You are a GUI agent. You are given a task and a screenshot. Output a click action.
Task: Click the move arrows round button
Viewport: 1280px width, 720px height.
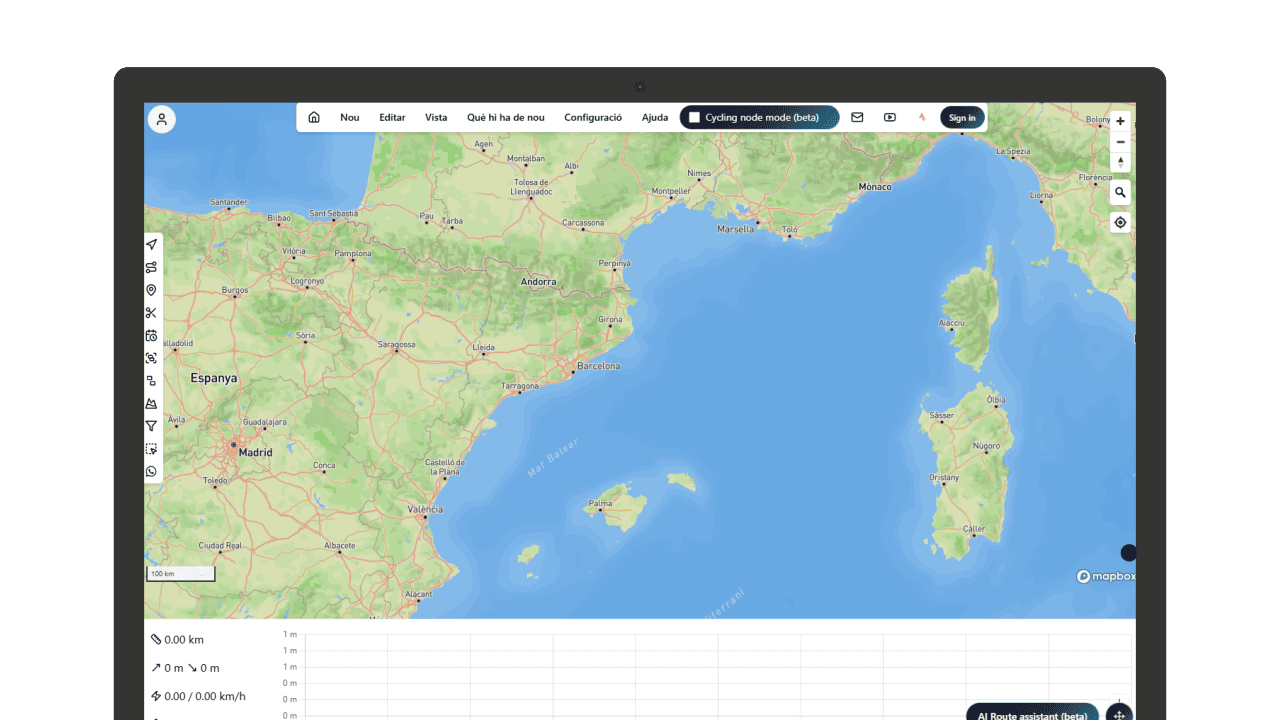(x=1119, y=716)
